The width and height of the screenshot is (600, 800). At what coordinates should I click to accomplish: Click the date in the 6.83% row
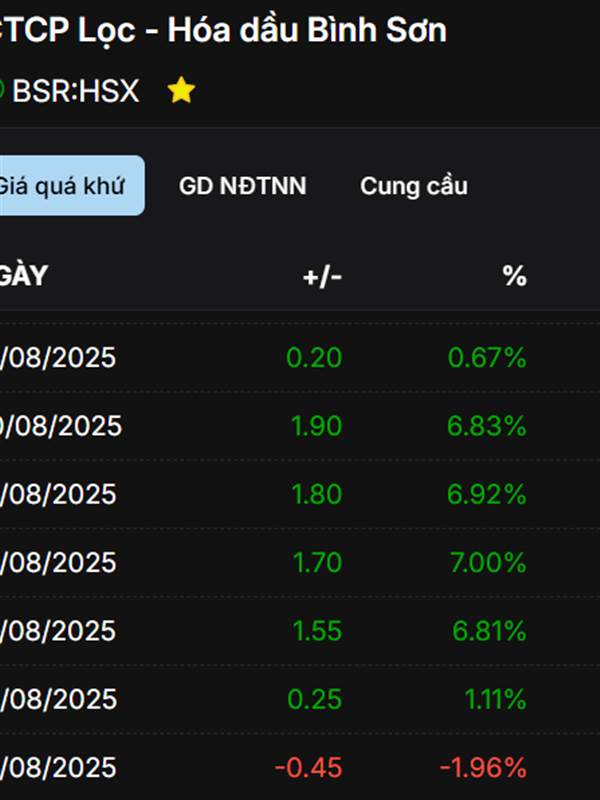click(x=61, y=426)
